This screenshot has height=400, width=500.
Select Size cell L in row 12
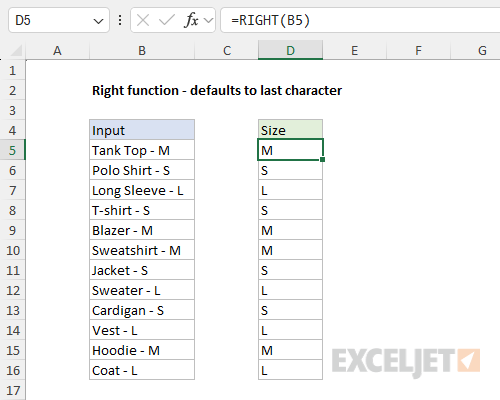[290, 290]
